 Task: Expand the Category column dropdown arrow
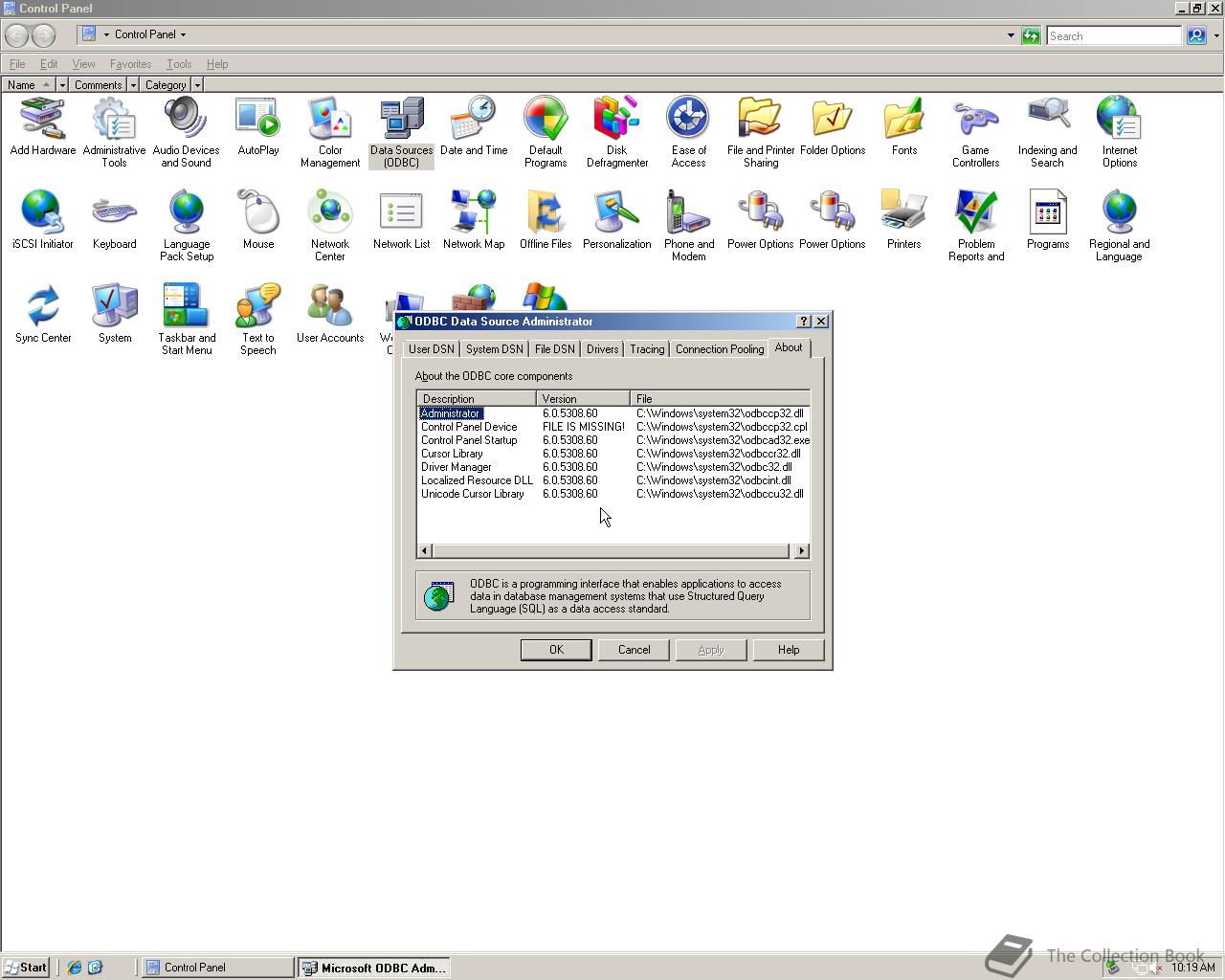[x=197, y=85]
